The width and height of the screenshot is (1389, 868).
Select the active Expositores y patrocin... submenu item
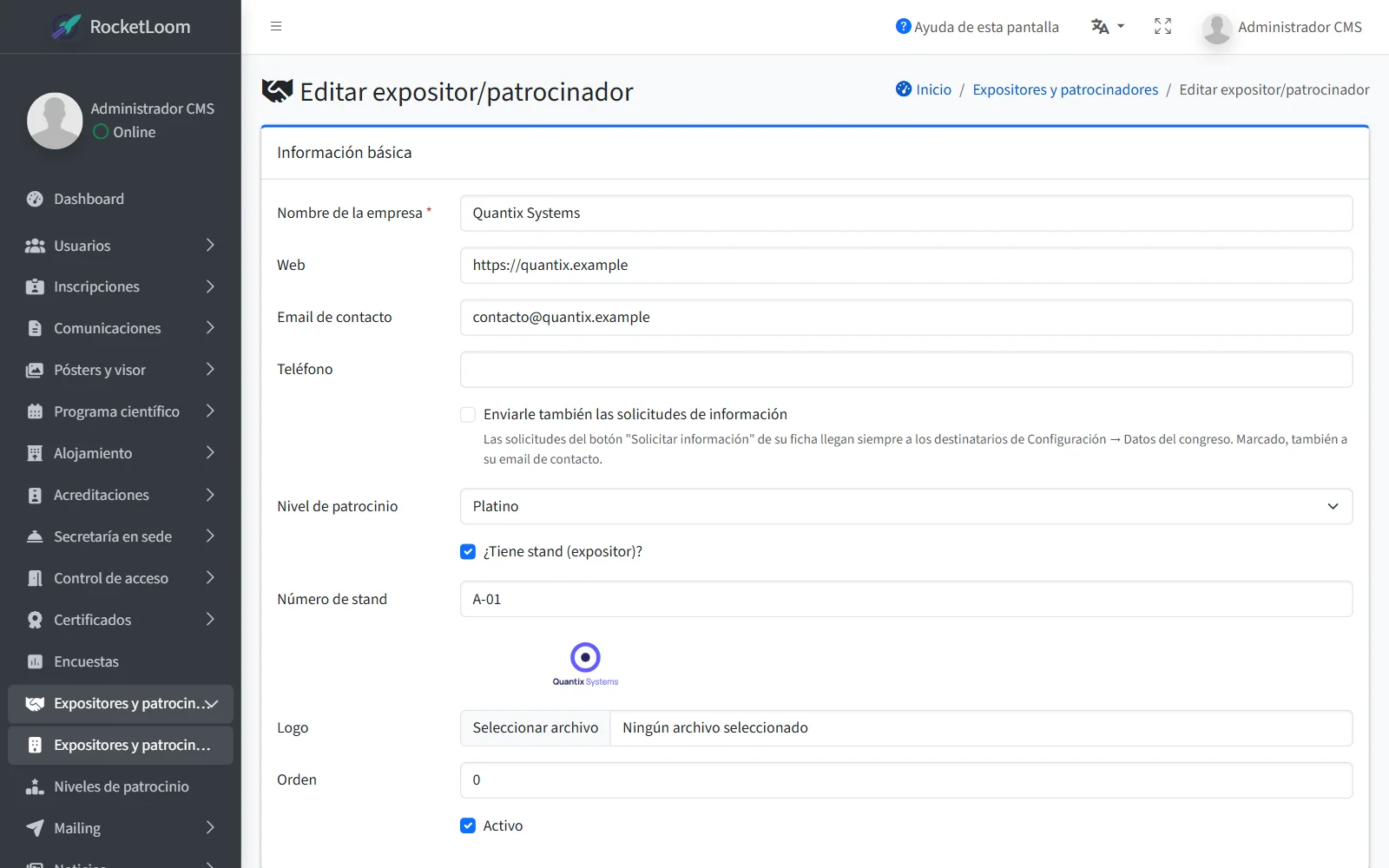[121, 745]
